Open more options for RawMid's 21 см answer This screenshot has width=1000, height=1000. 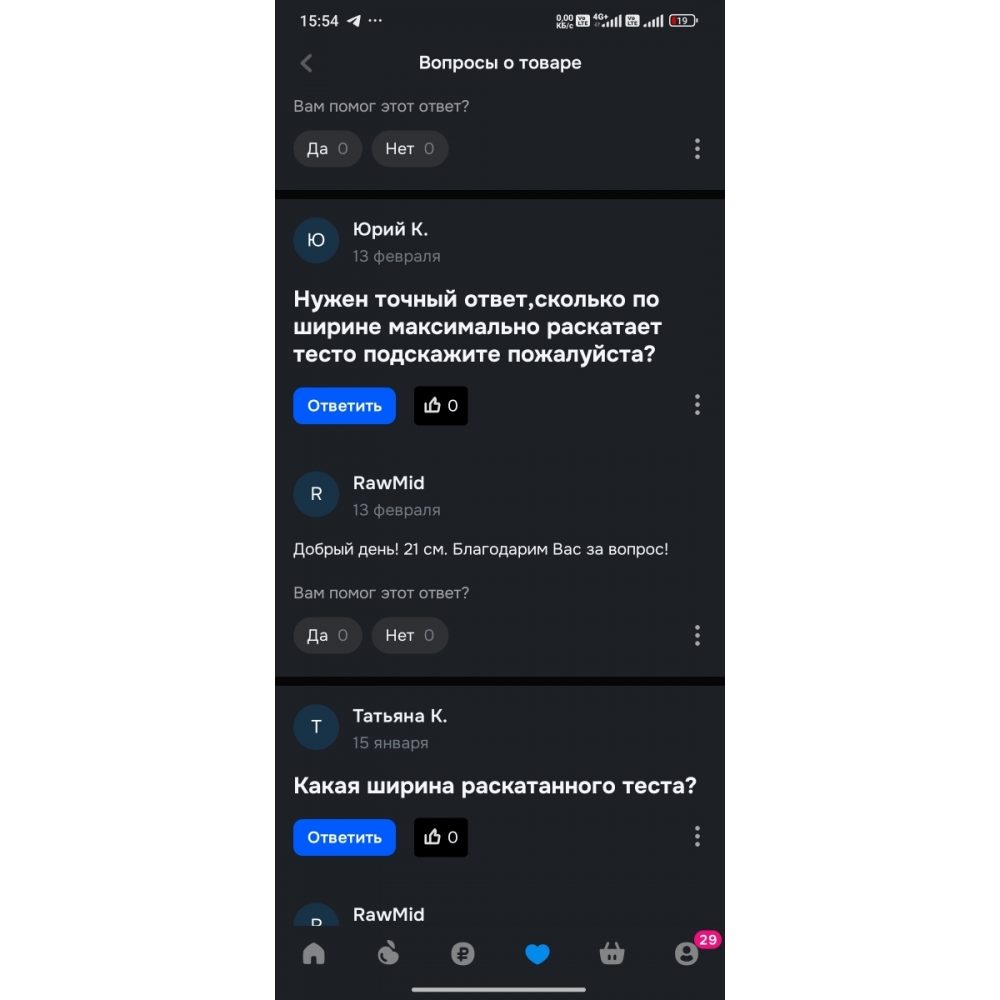[697, 636]
